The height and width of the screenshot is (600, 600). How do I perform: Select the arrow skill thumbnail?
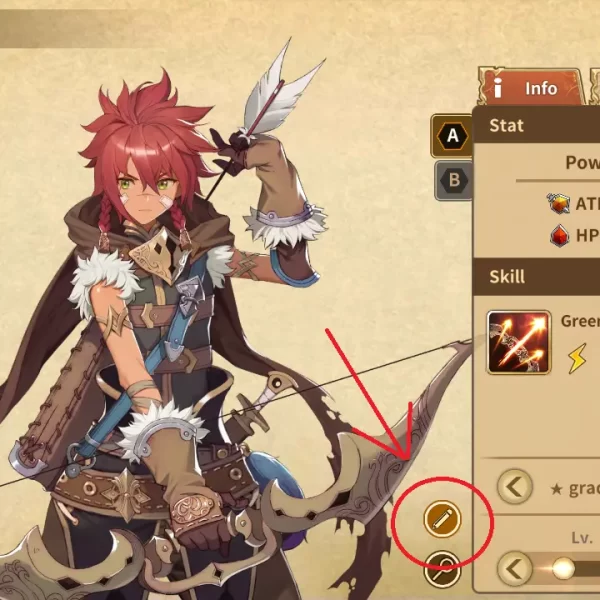[519, 342]
